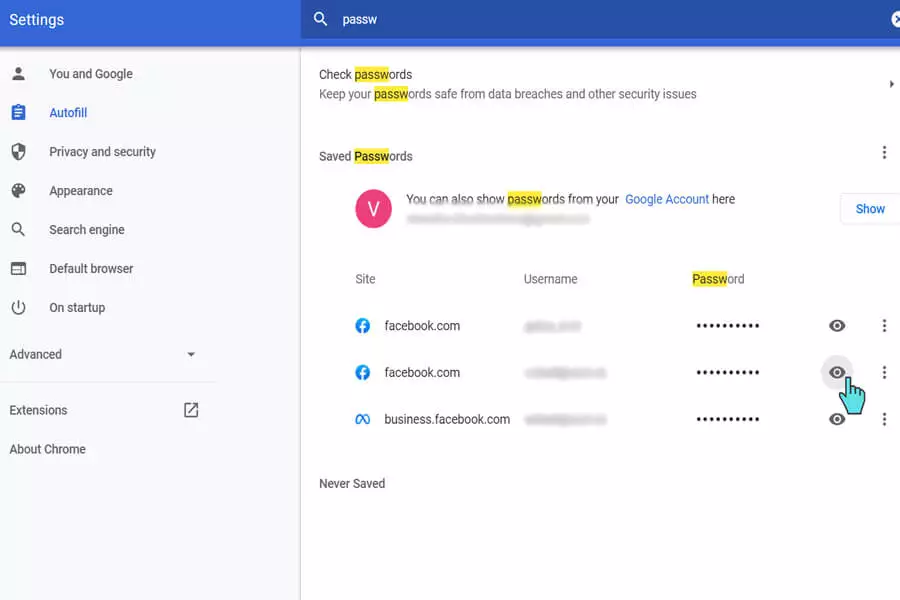Viewport: 900px width, 600px height.
Task: Clear the settings search with the X button
Action: tap(895, 20)
